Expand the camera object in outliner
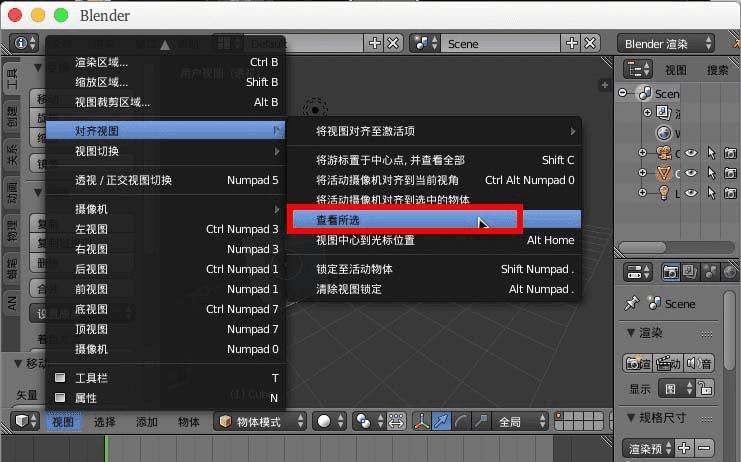Image resolution: width=741 pixels, height=462 pixels. click(x=642, y=153)
